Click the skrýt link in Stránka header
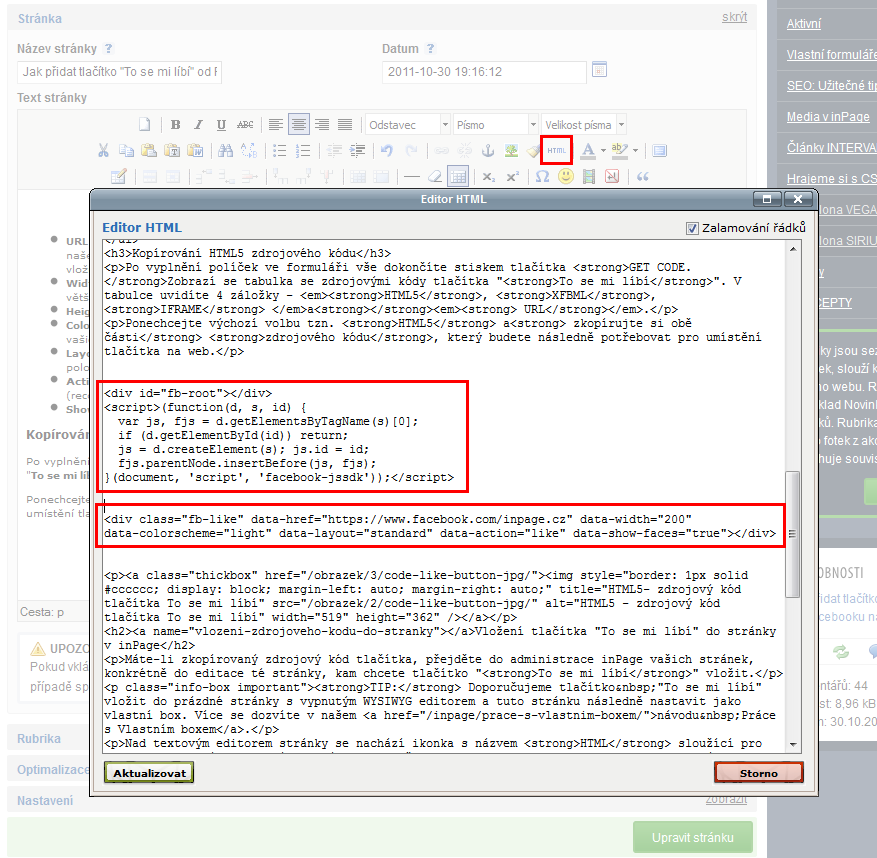 [734, 18]
